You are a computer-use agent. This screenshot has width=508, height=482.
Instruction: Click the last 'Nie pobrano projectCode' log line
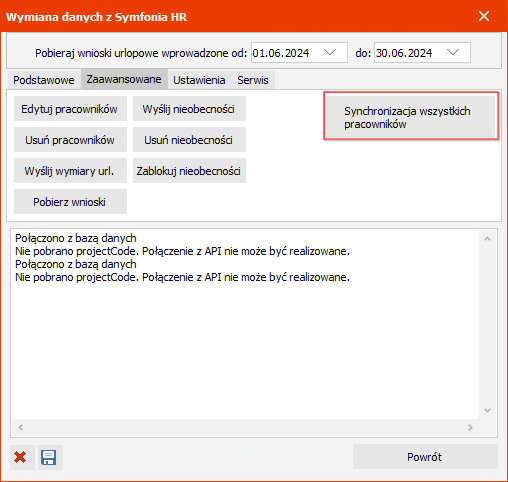(182, 277)
